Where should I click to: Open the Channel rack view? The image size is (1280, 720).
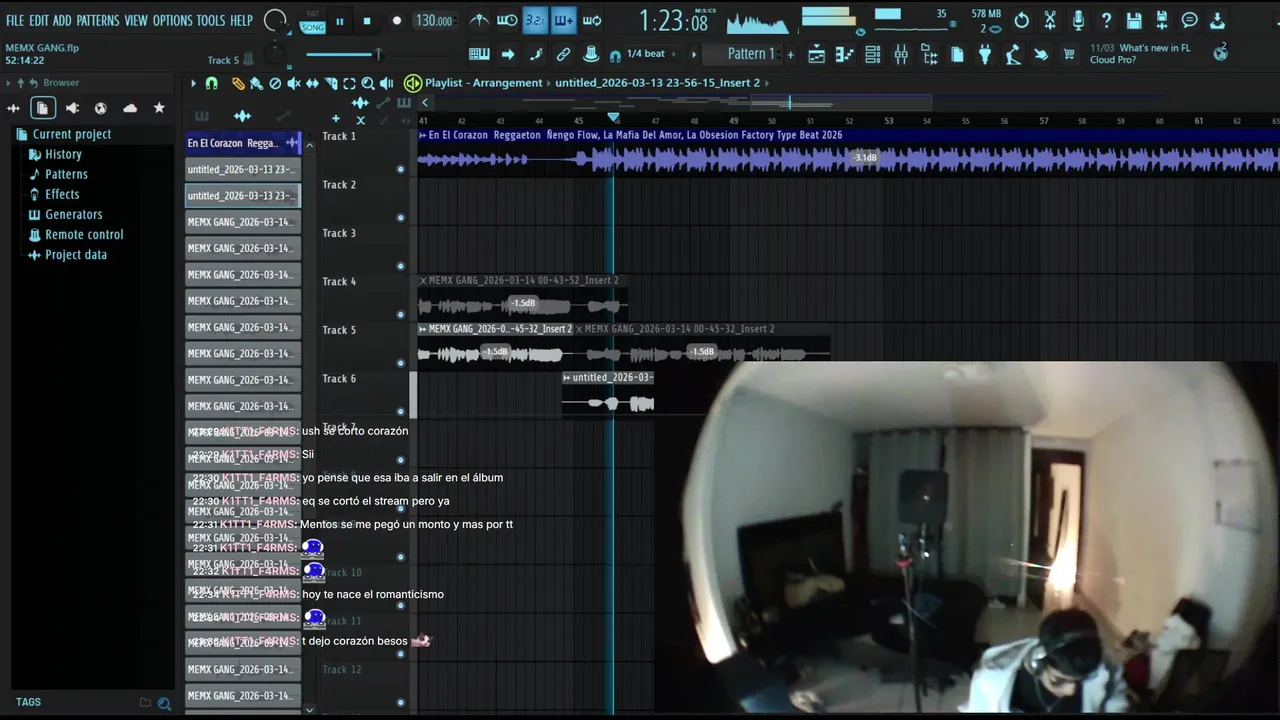(872, 54)
